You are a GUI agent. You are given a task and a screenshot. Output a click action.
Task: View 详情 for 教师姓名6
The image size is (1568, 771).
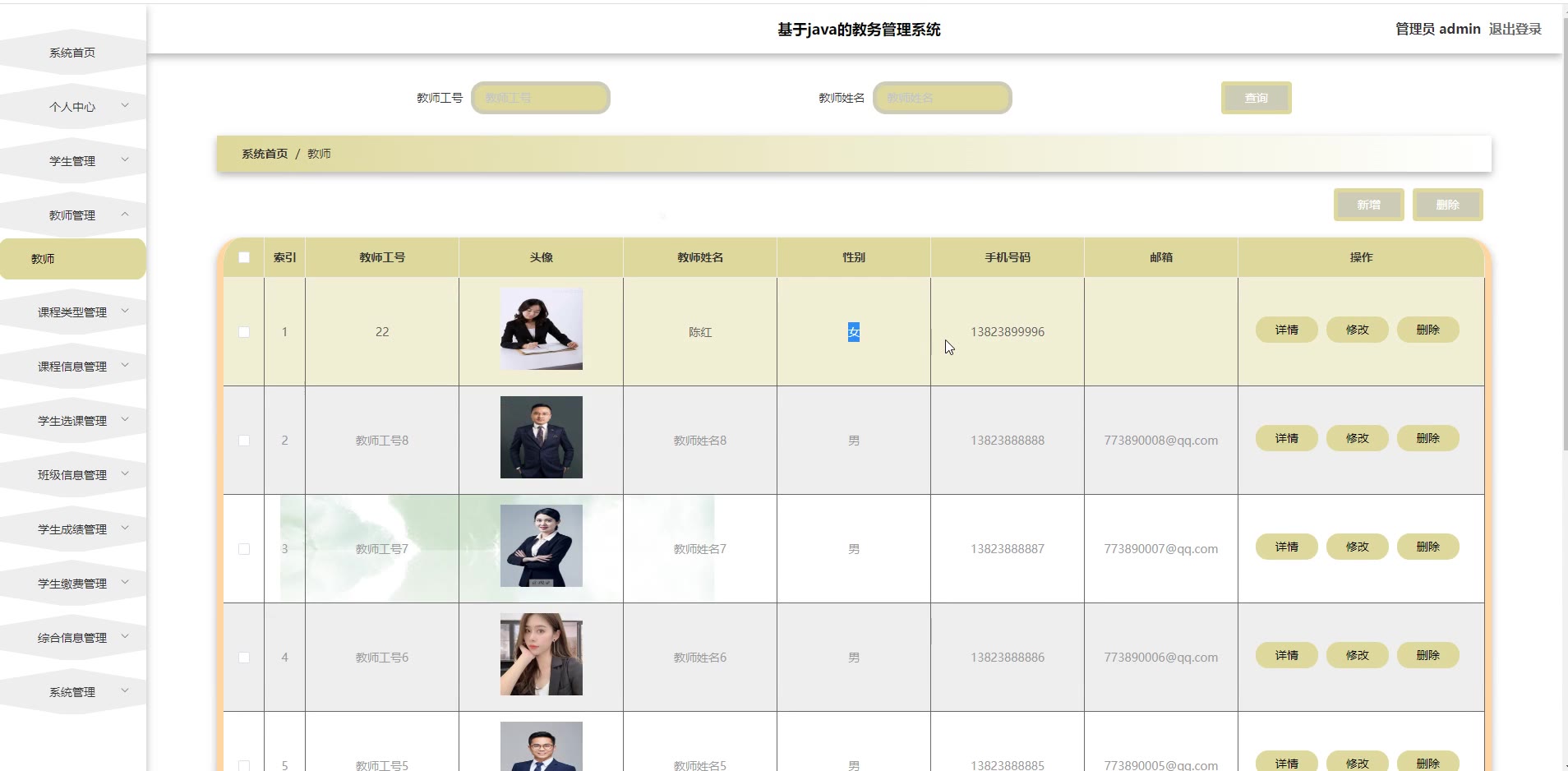tap(1287, 655)
